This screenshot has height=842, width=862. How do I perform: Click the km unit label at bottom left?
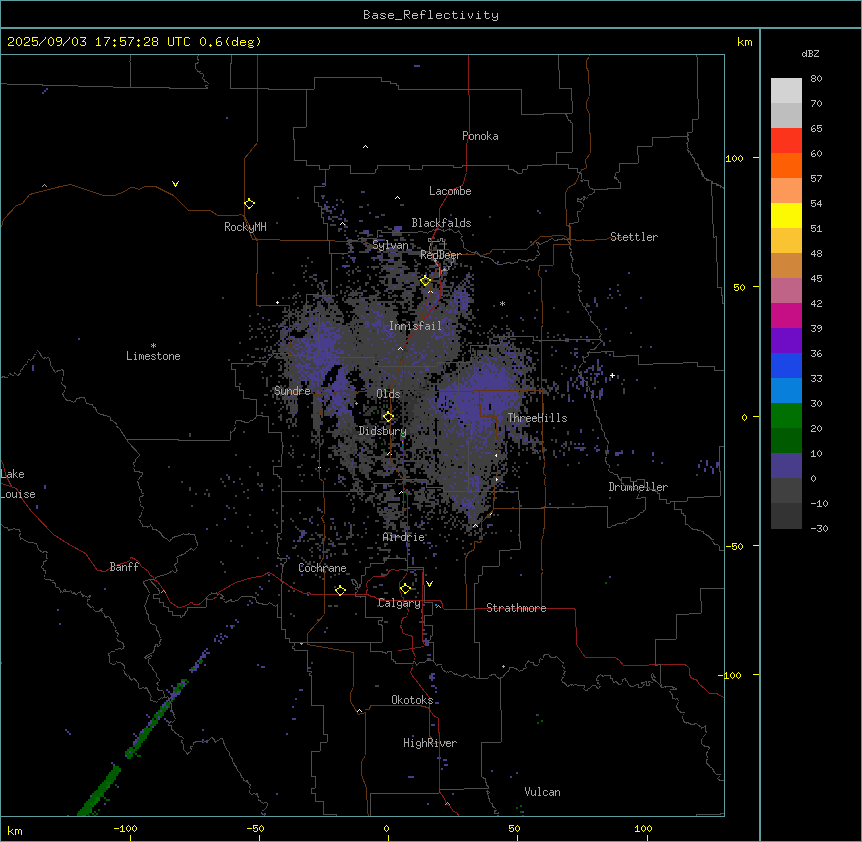click(x=15, y=830)
